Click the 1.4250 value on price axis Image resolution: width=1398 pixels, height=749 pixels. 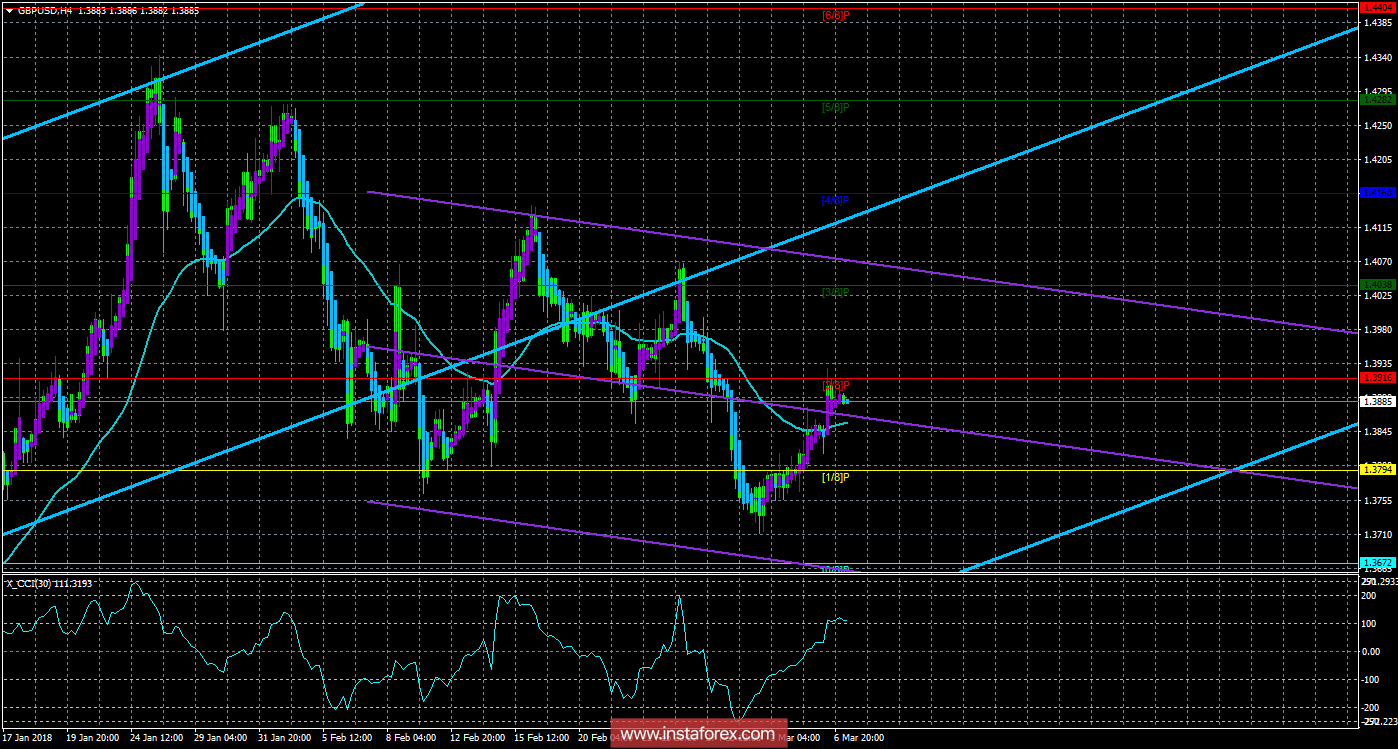tap(1377, 126)
